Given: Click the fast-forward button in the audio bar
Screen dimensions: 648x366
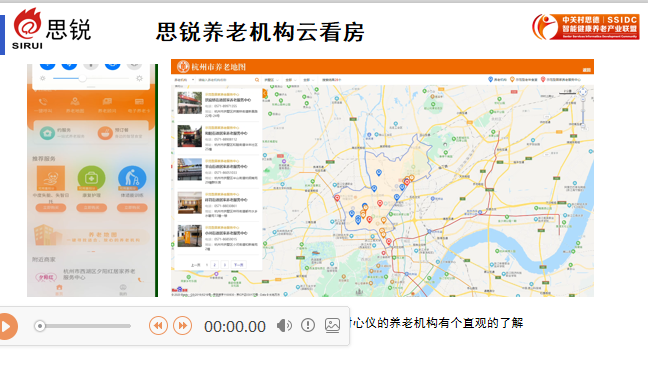Looking at the screenshot, I should [182, 326].
